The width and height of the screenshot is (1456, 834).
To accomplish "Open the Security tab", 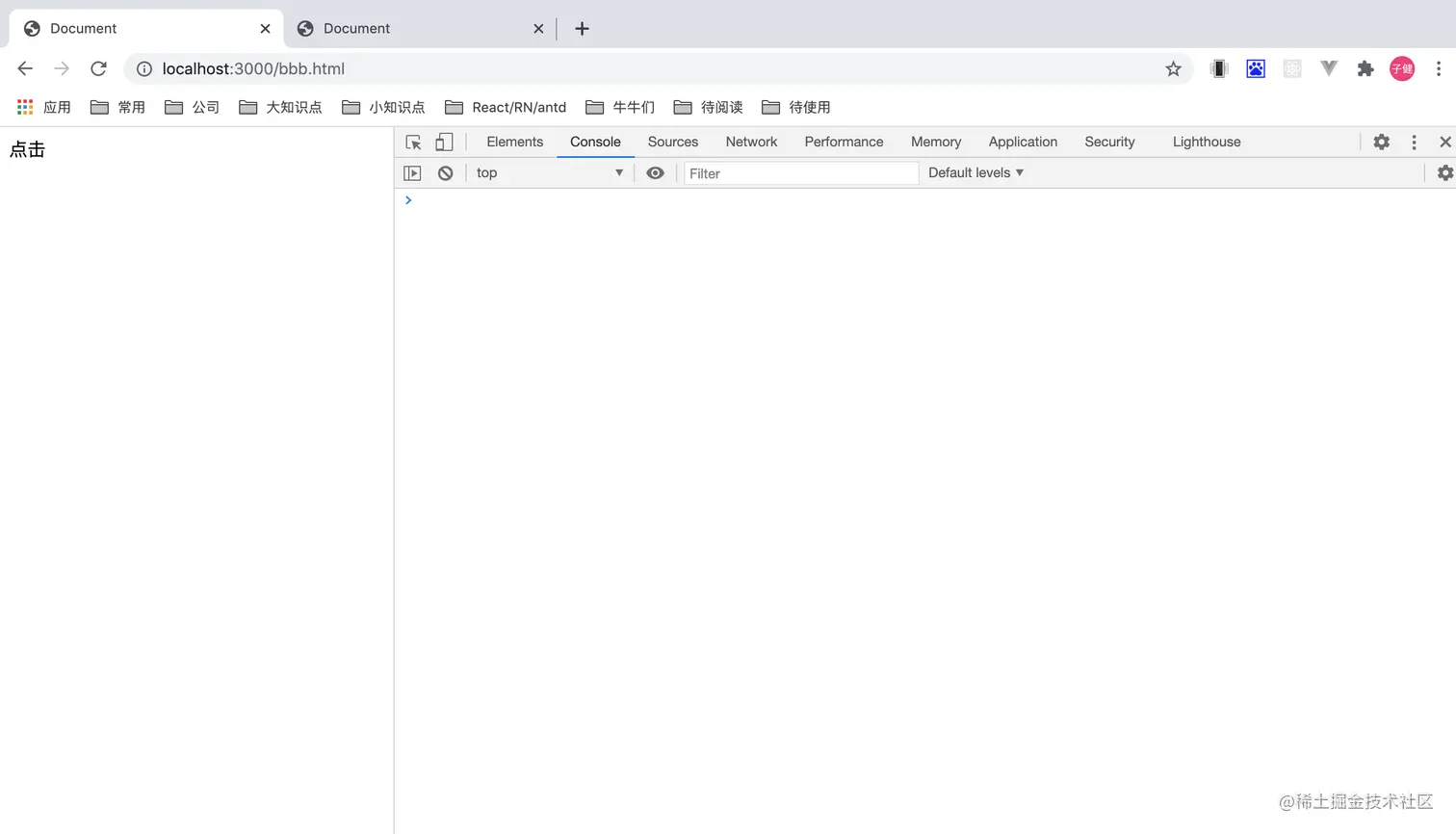I will (1109, 142).
